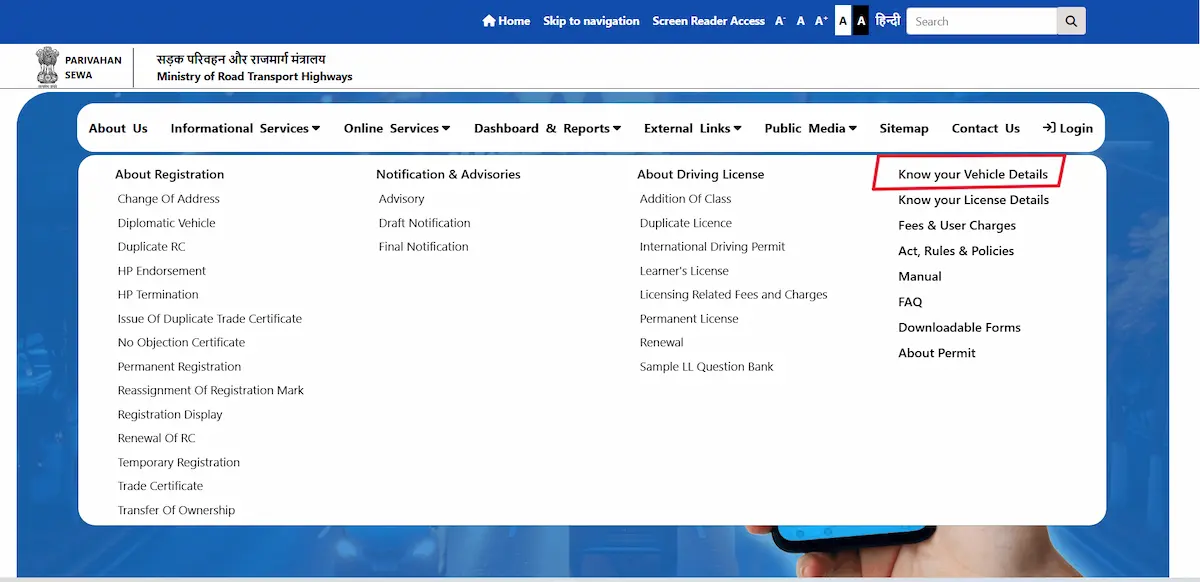Screen dimensions: 1200x582
Task: Expand the External Links dropdown
Action: click(692, 128)
